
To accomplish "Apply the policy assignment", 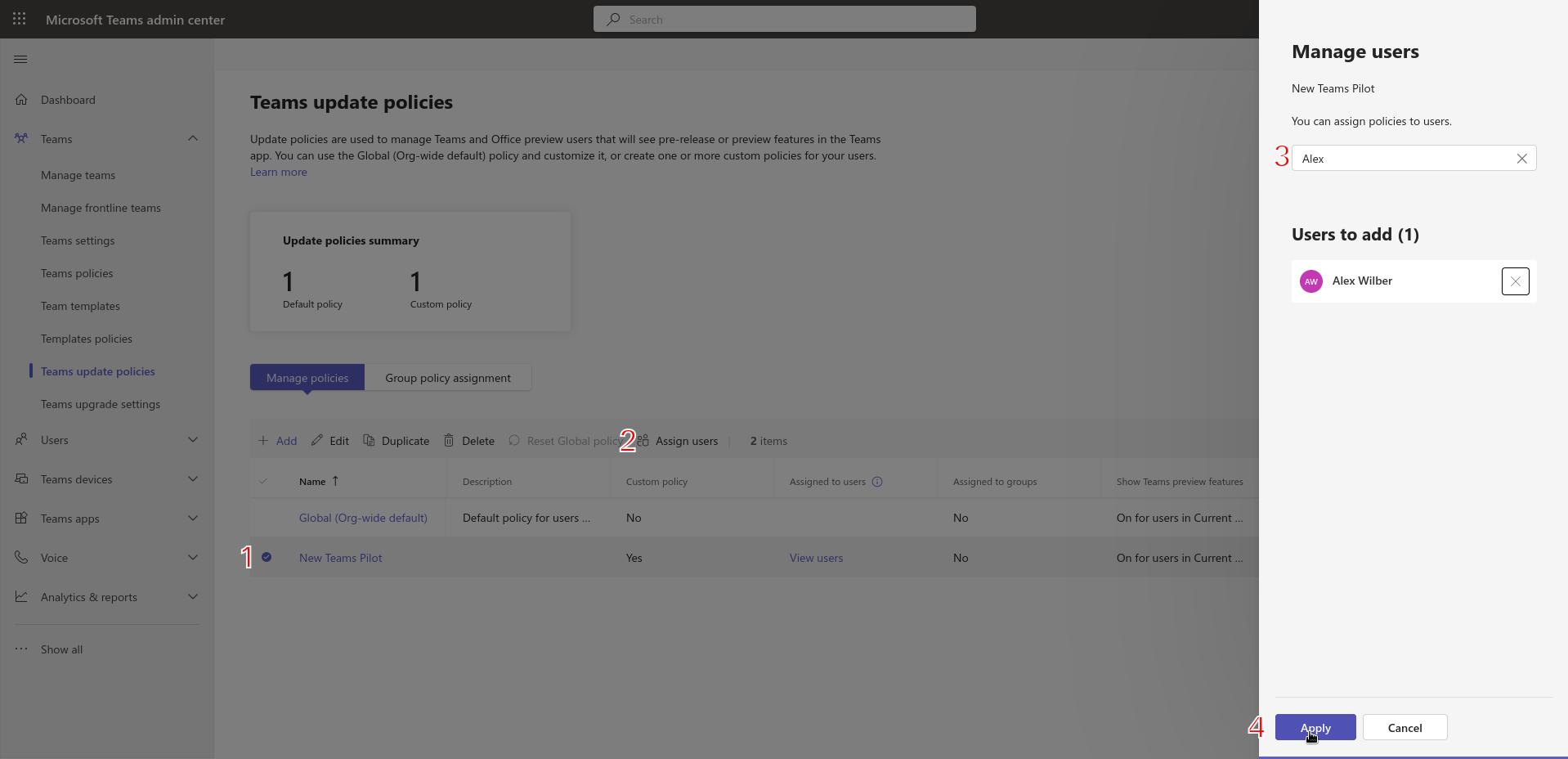I will [x=1315, y=728].
